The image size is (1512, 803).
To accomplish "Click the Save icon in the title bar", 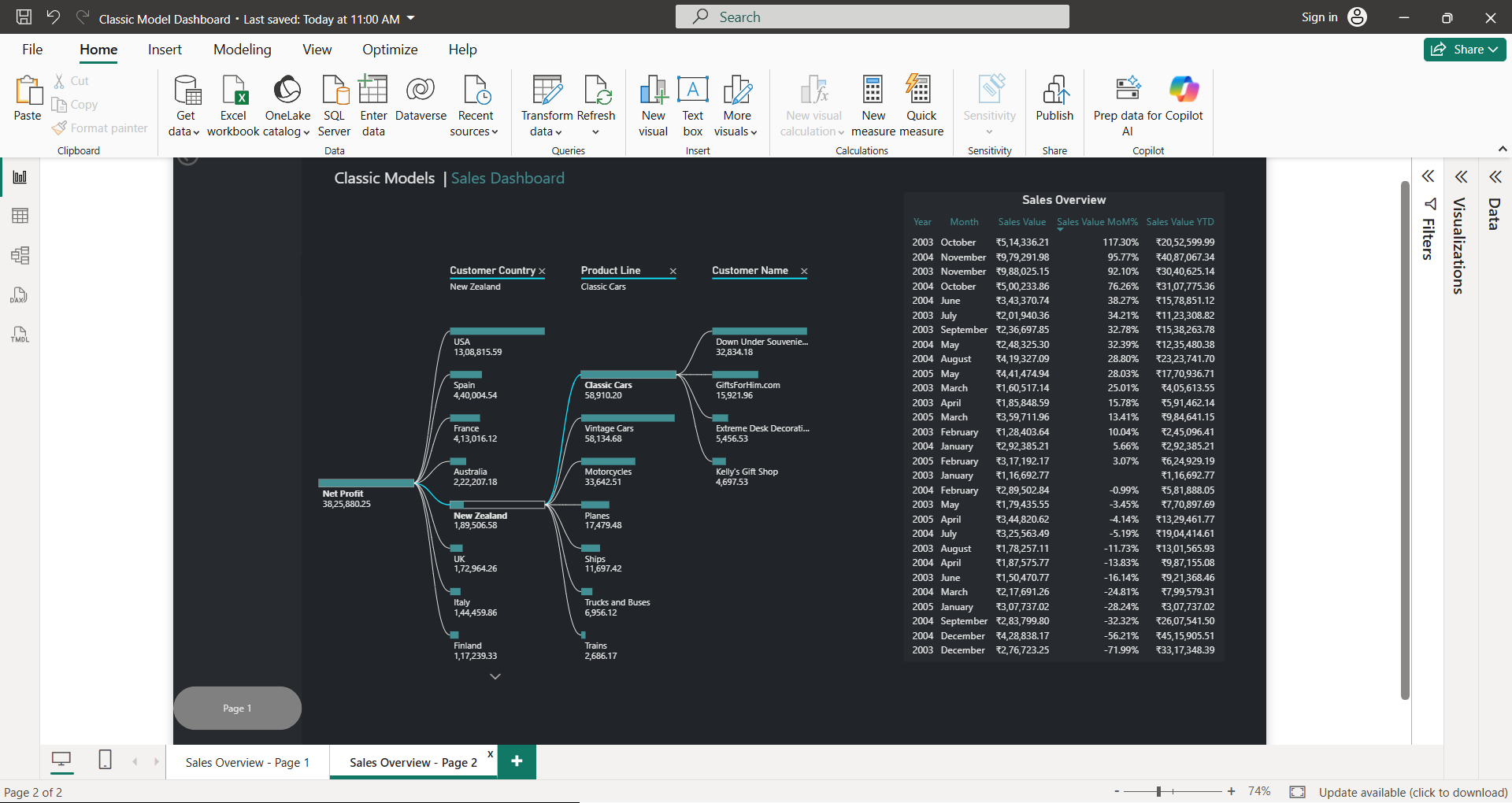I will click(23, 17).
